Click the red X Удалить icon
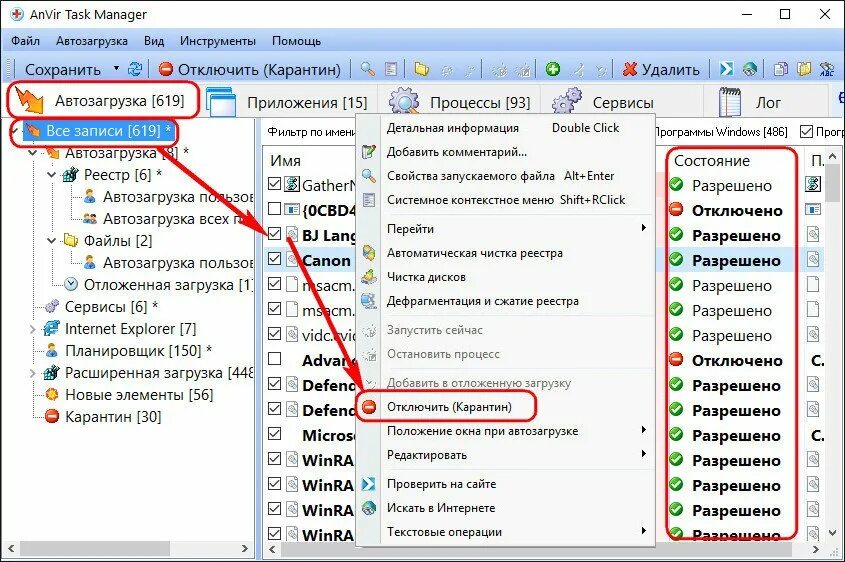This screenshot has width=845, height=562. coord(630,69)
